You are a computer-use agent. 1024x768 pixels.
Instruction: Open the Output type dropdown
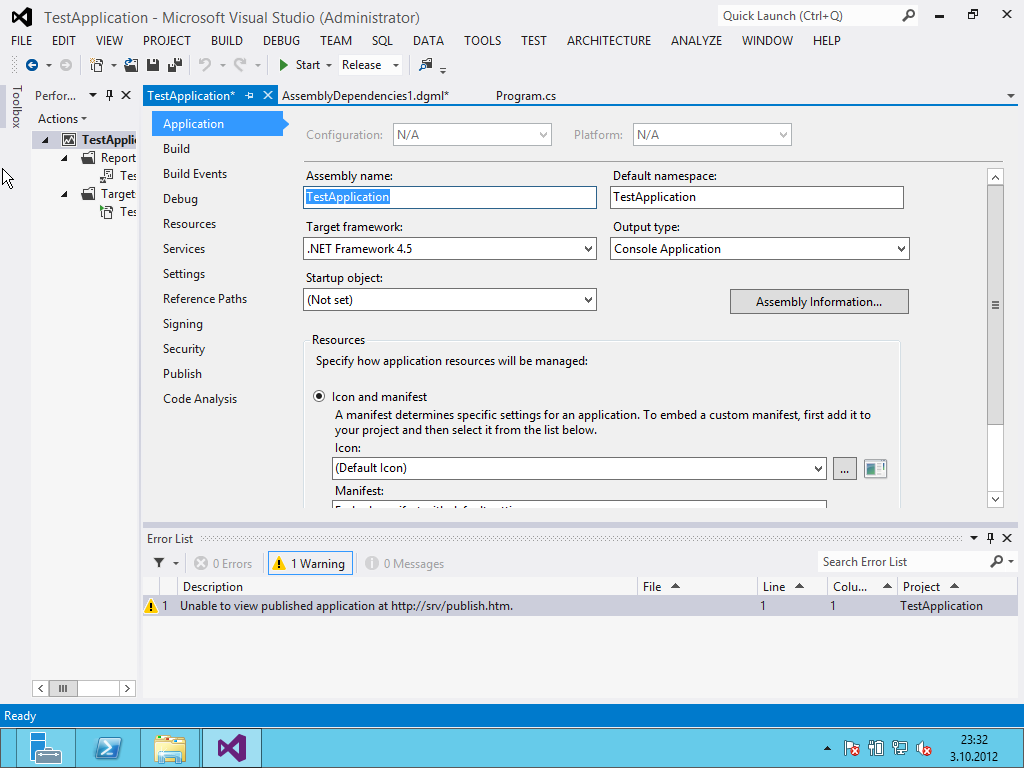click(901, 249)
